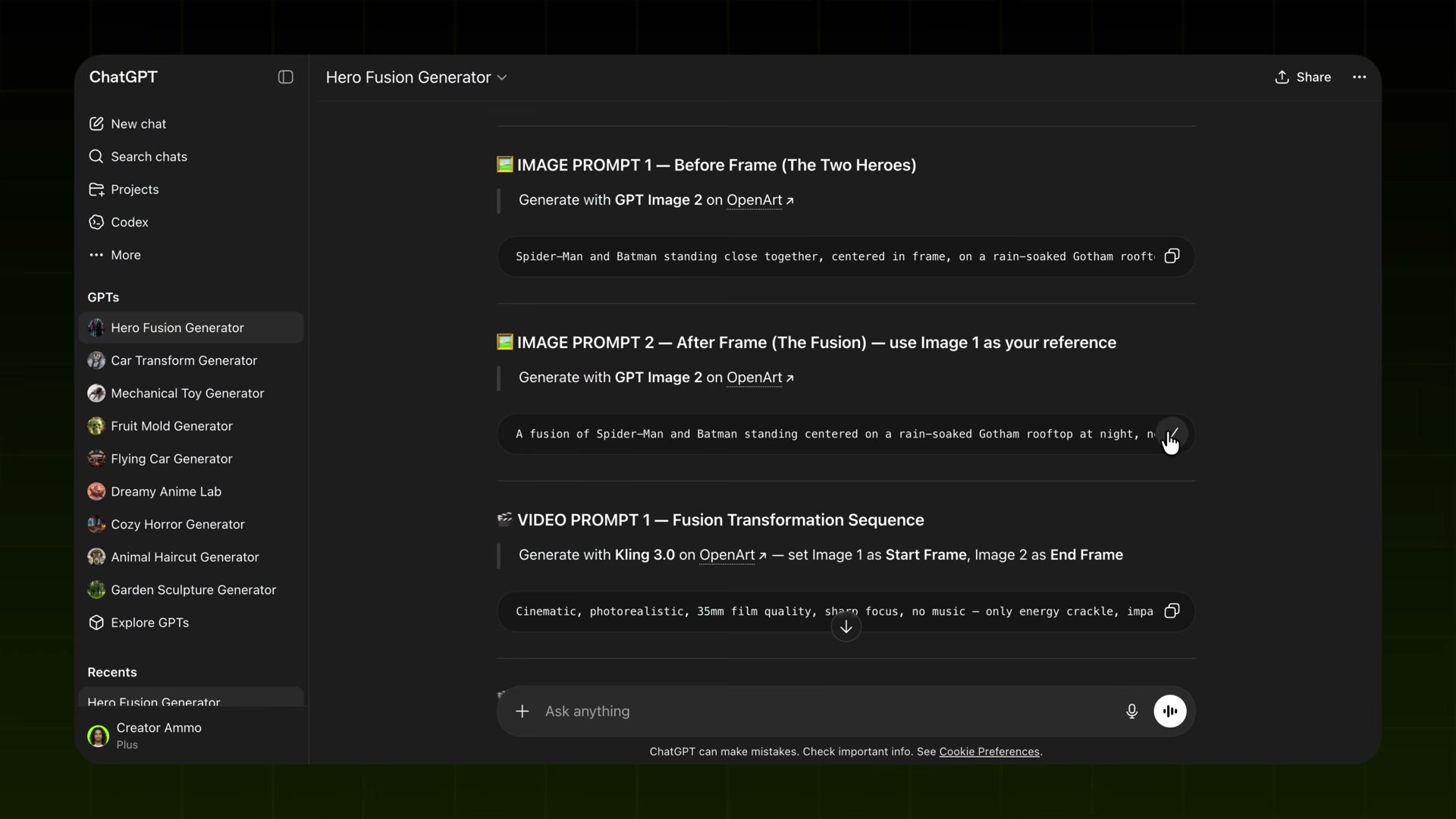Image resolution: width=1456 pixels, height=819 pixels.
Task: Copy the Image Prompt 1 code block
Action: click(1172, 256)
